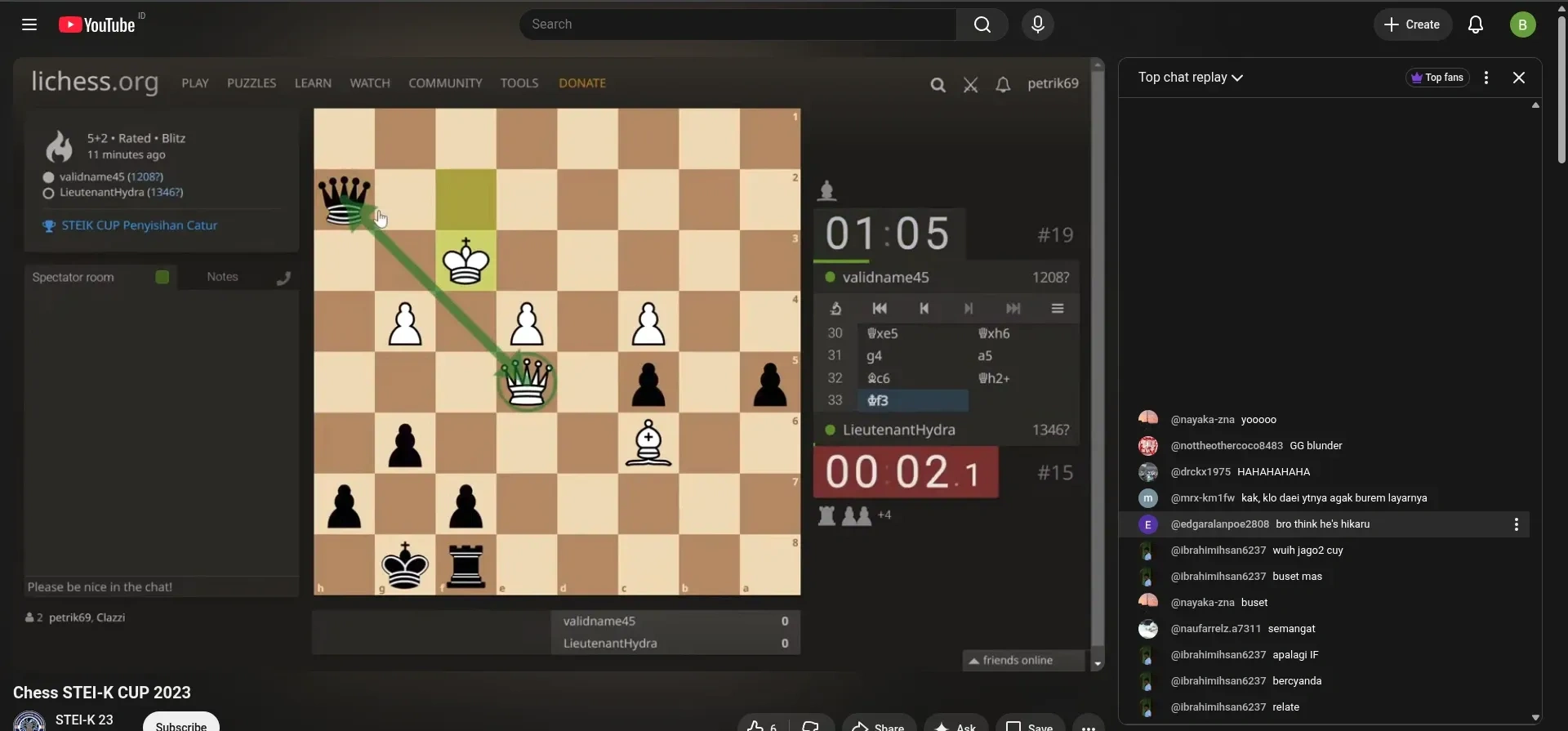
Task: Focus the YouTube search field
Action: tap(738, 25)
